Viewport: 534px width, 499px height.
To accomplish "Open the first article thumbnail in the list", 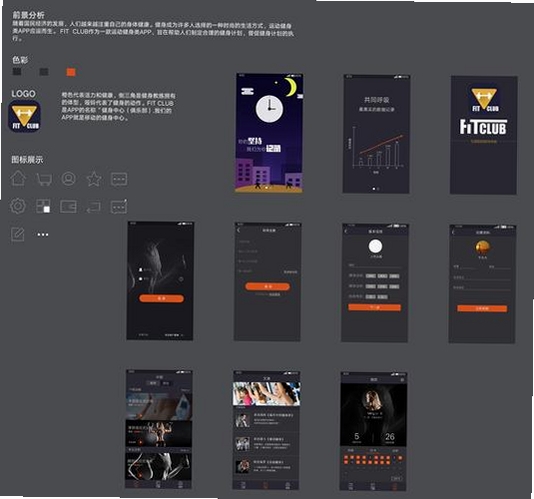I will (242, 421).
